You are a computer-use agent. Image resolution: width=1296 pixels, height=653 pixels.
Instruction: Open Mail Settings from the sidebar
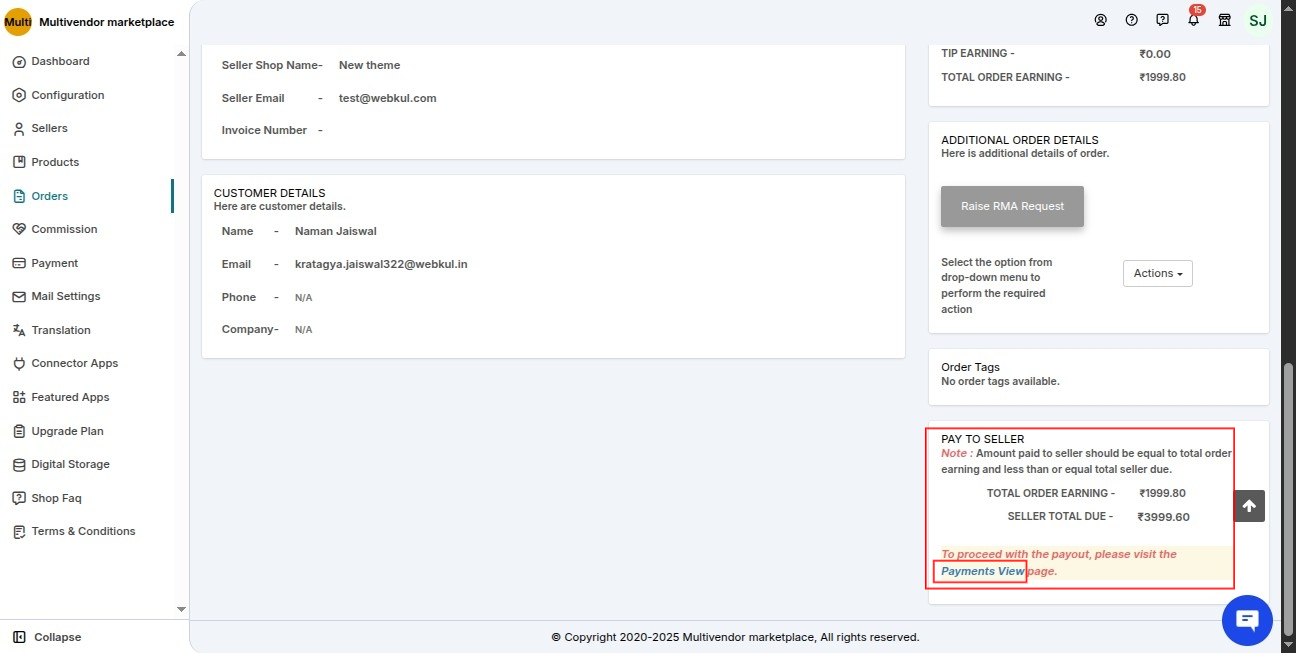click(21, 296)
